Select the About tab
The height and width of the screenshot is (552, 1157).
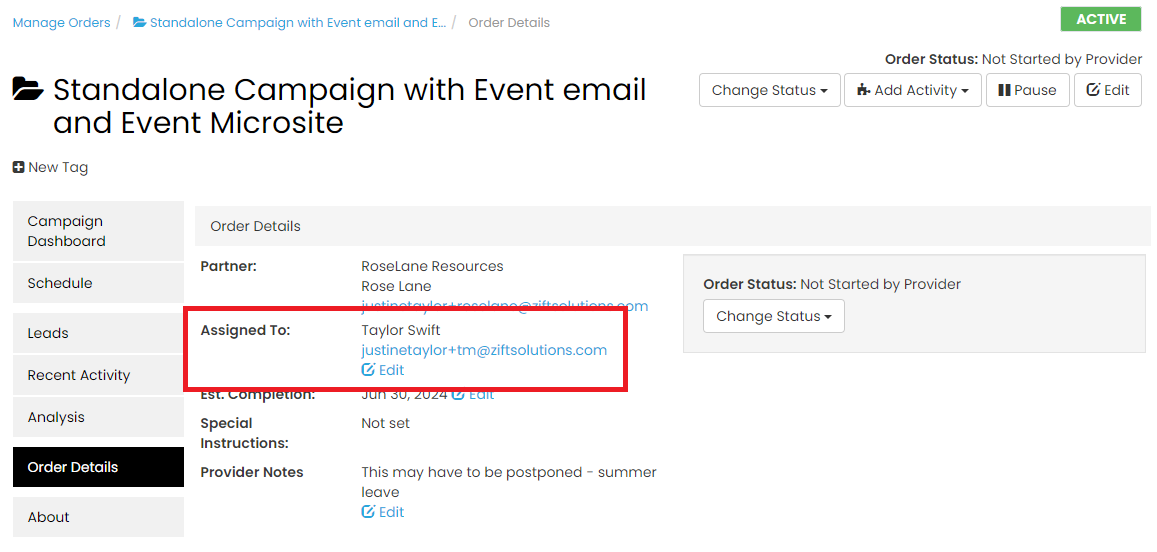[x=98, y=517]
